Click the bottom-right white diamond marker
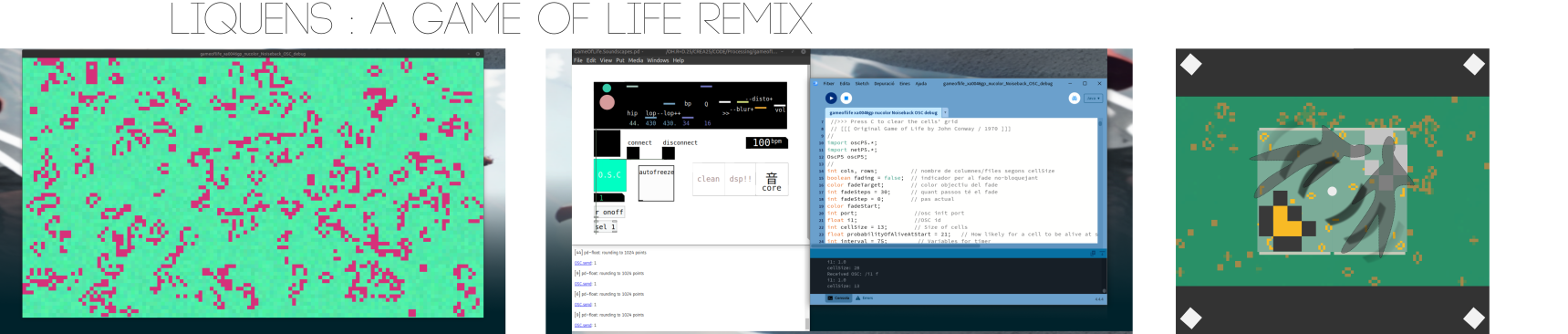 1474,318
